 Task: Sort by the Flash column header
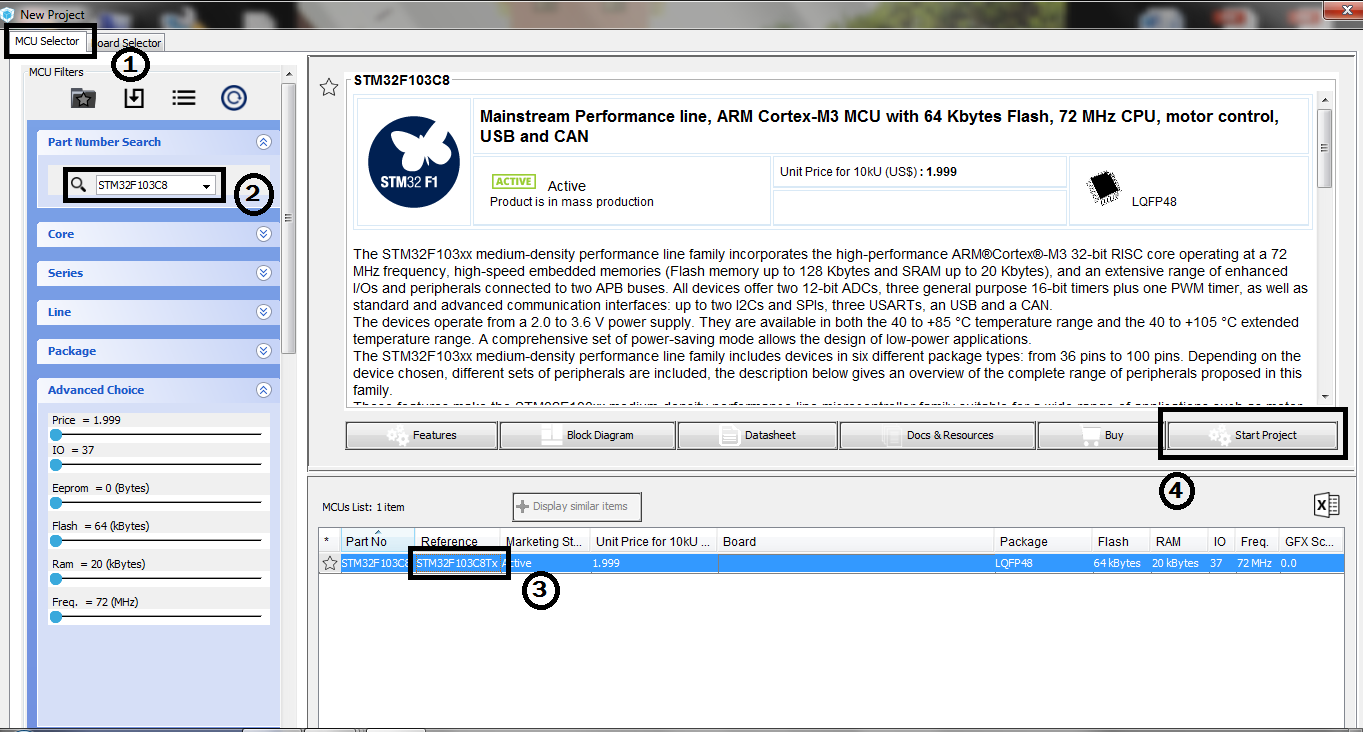[1121, 541]
